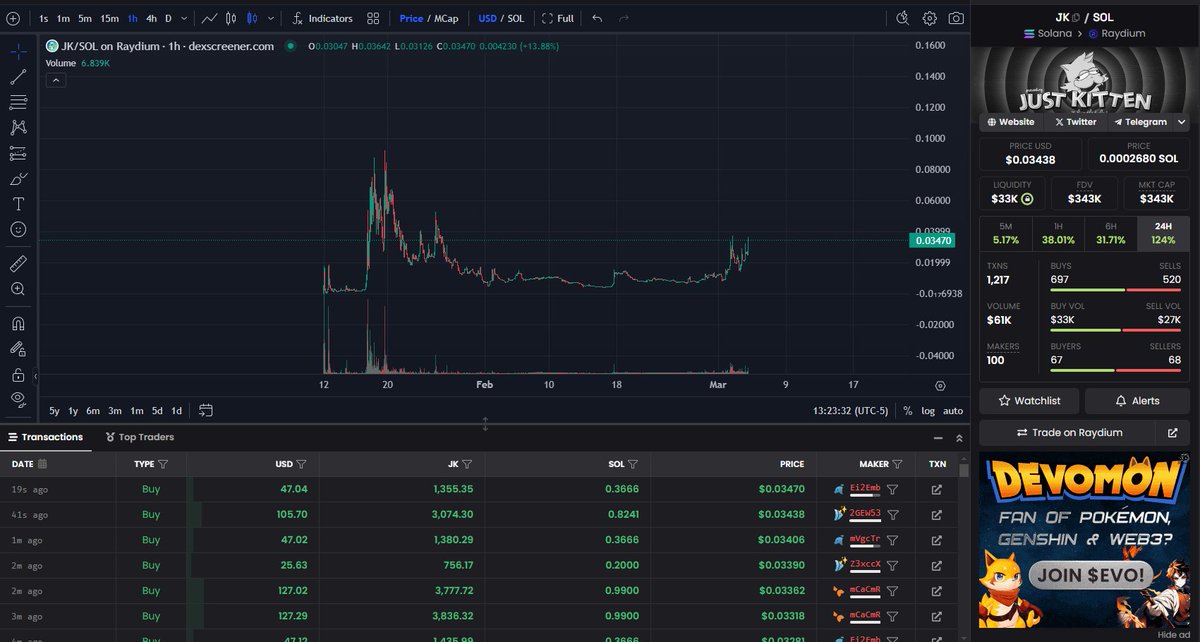The height and width of the screenshot is (642, 1200).
Task: Choose the hollow candles chart style
Action: 232,18
